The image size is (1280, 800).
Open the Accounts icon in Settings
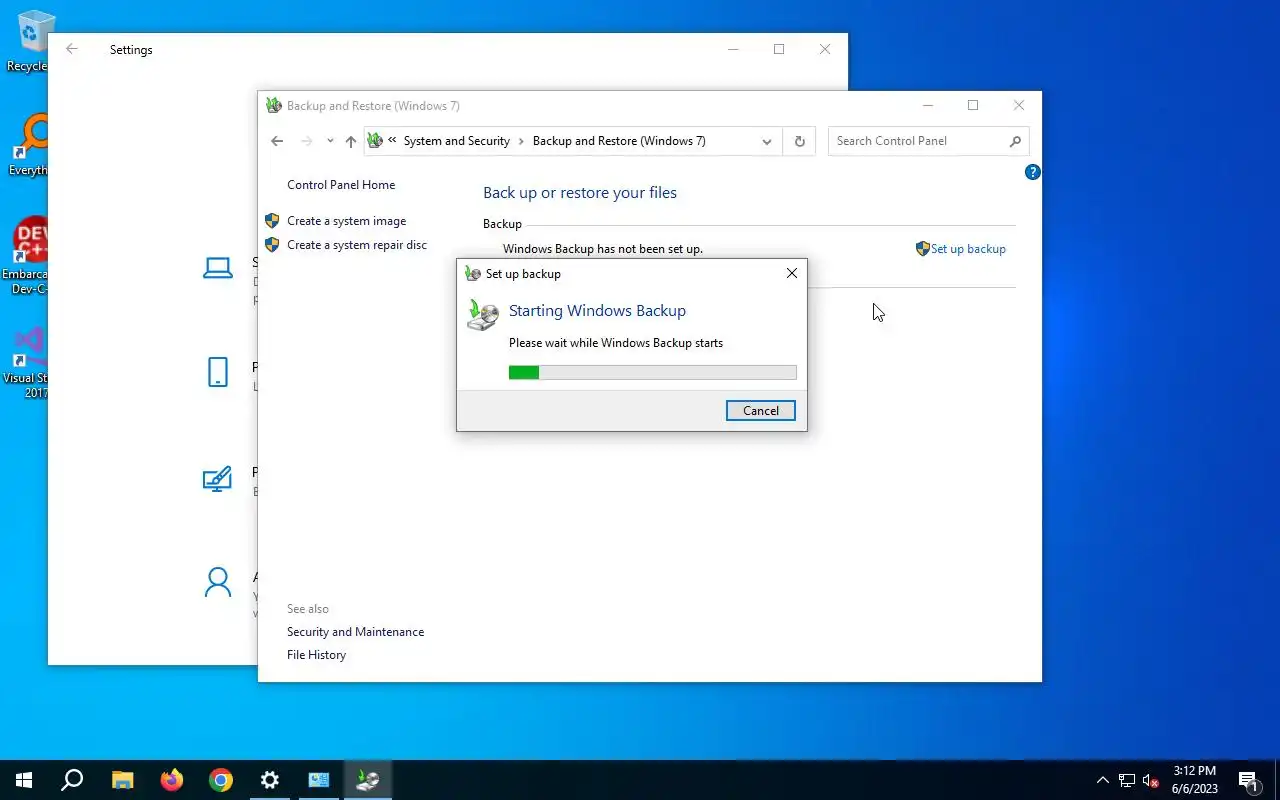coord(218,582)
